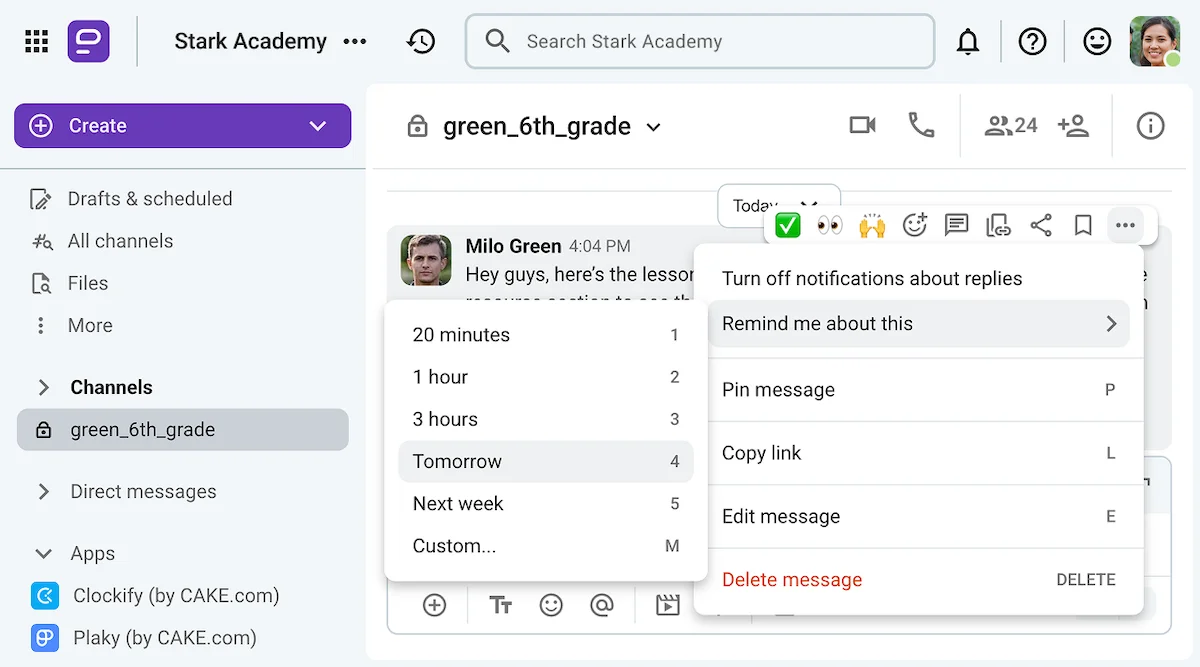
Task: Open channel details with the info icon
Action: (1149, 125)
